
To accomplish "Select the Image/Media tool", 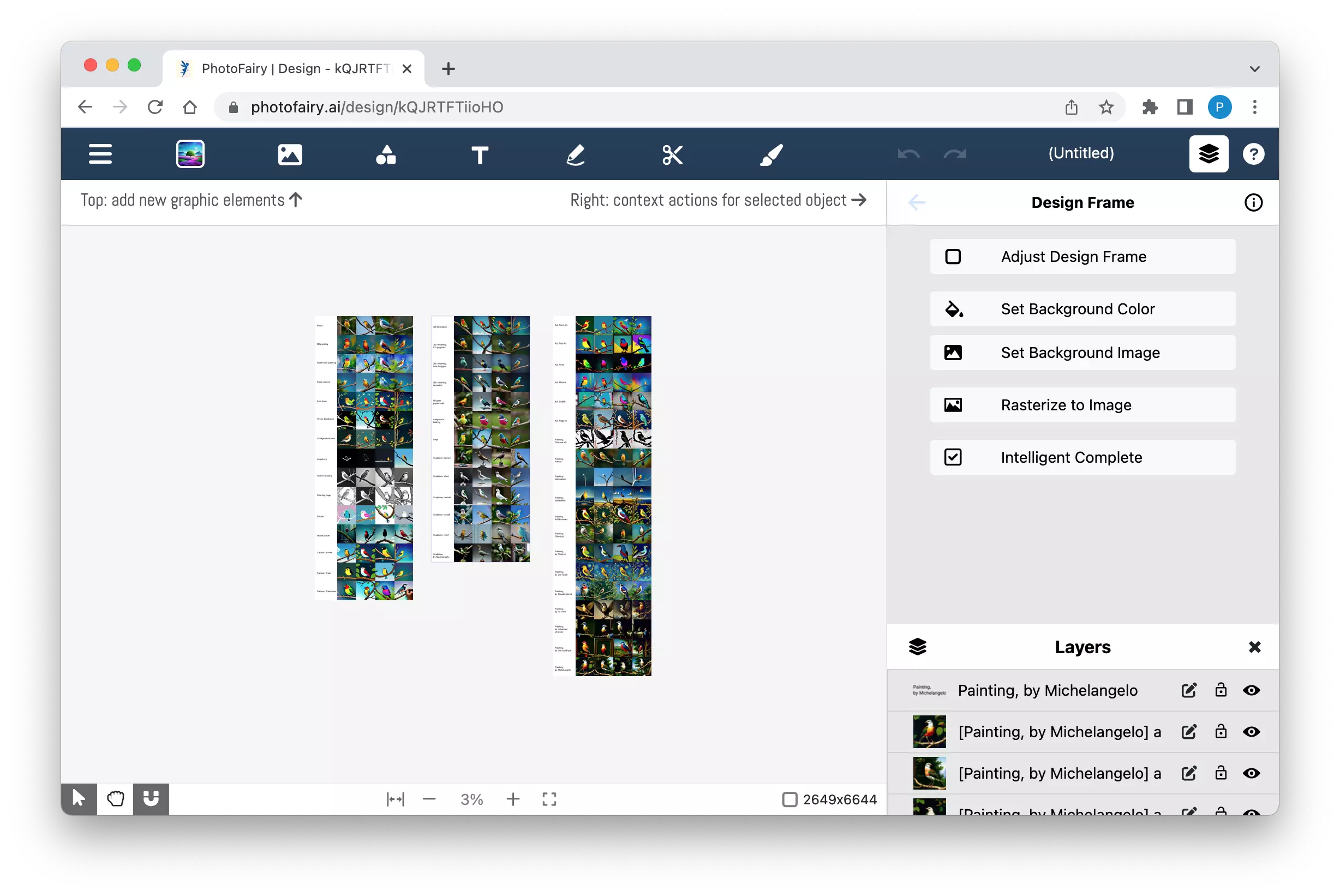I will pos(289,154).
